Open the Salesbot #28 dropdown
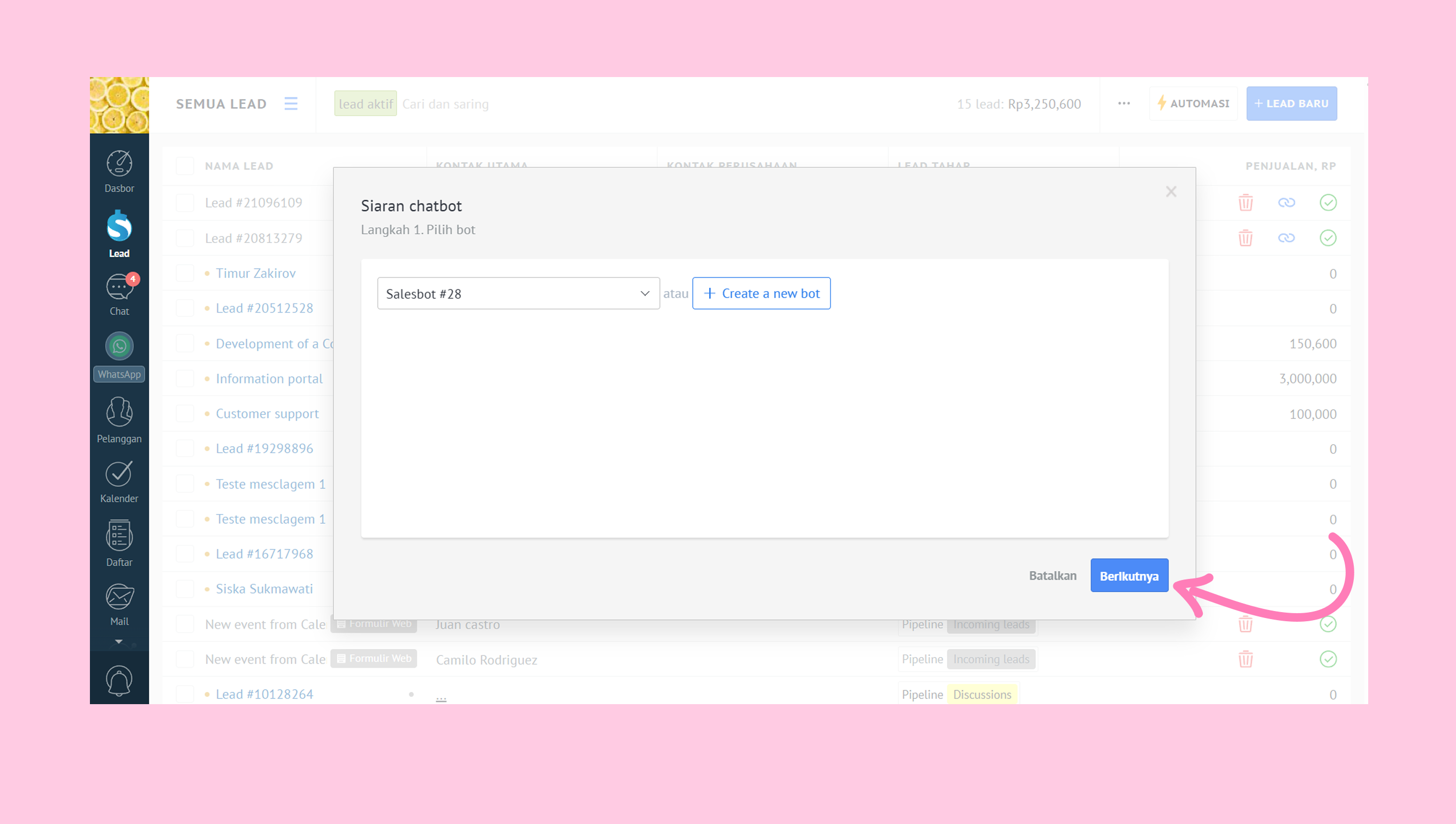The height and width of the screenshot is (824, 1456). [x=519, y=293]
